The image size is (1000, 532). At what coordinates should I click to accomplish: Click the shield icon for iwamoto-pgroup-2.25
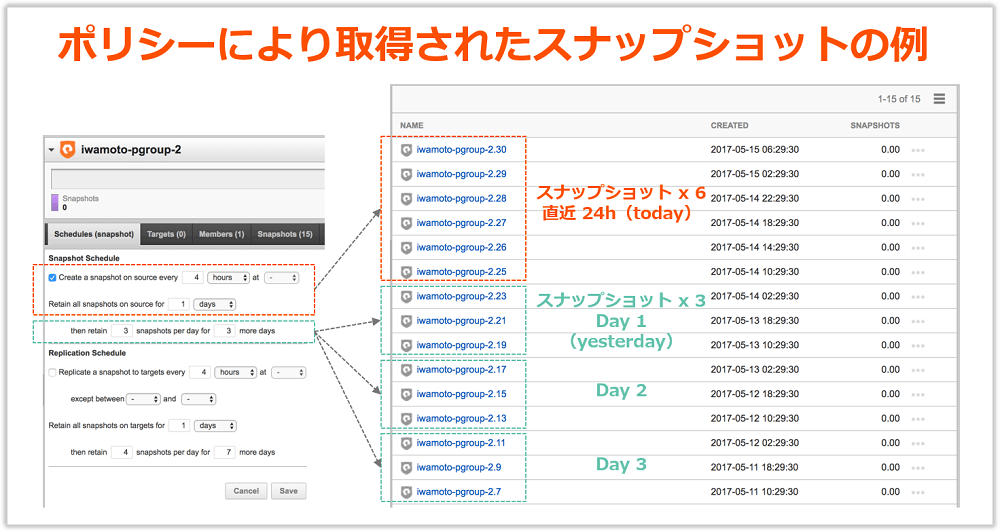point(406,272)
